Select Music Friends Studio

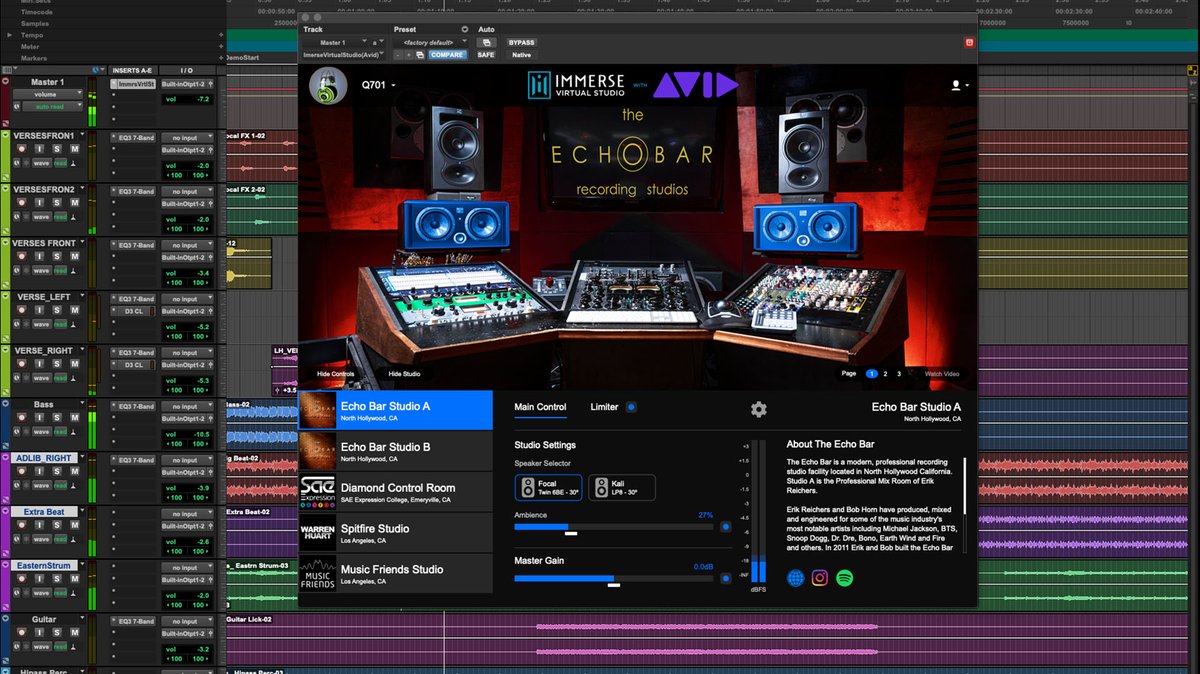tap(396, 574)
